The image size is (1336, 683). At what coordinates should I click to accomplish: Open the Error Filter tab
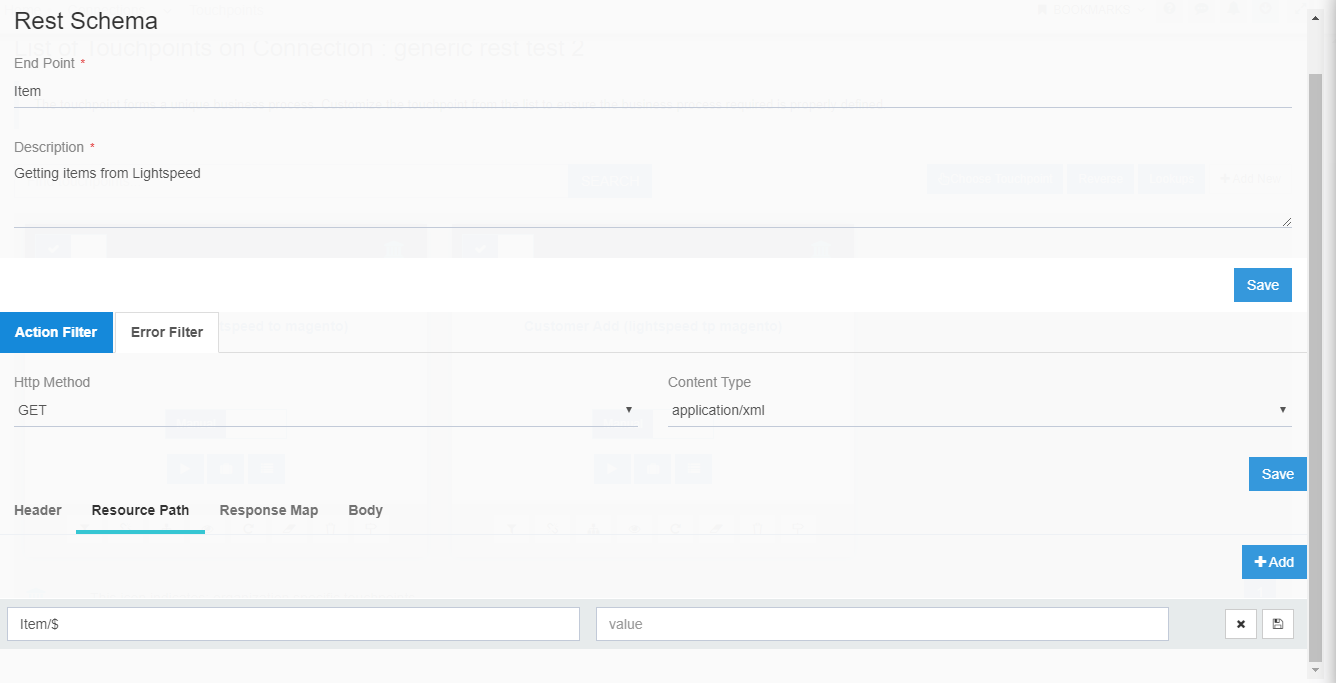[x=167, y=332]
